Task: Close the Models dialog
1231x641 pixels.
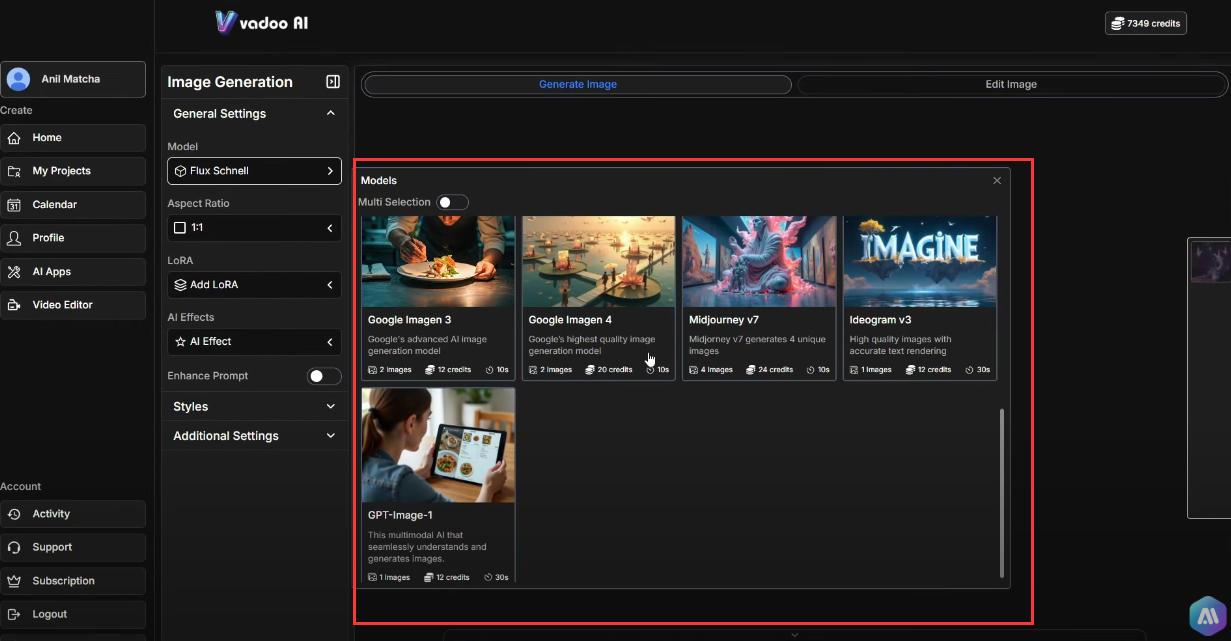Action: tap(997, 181)
